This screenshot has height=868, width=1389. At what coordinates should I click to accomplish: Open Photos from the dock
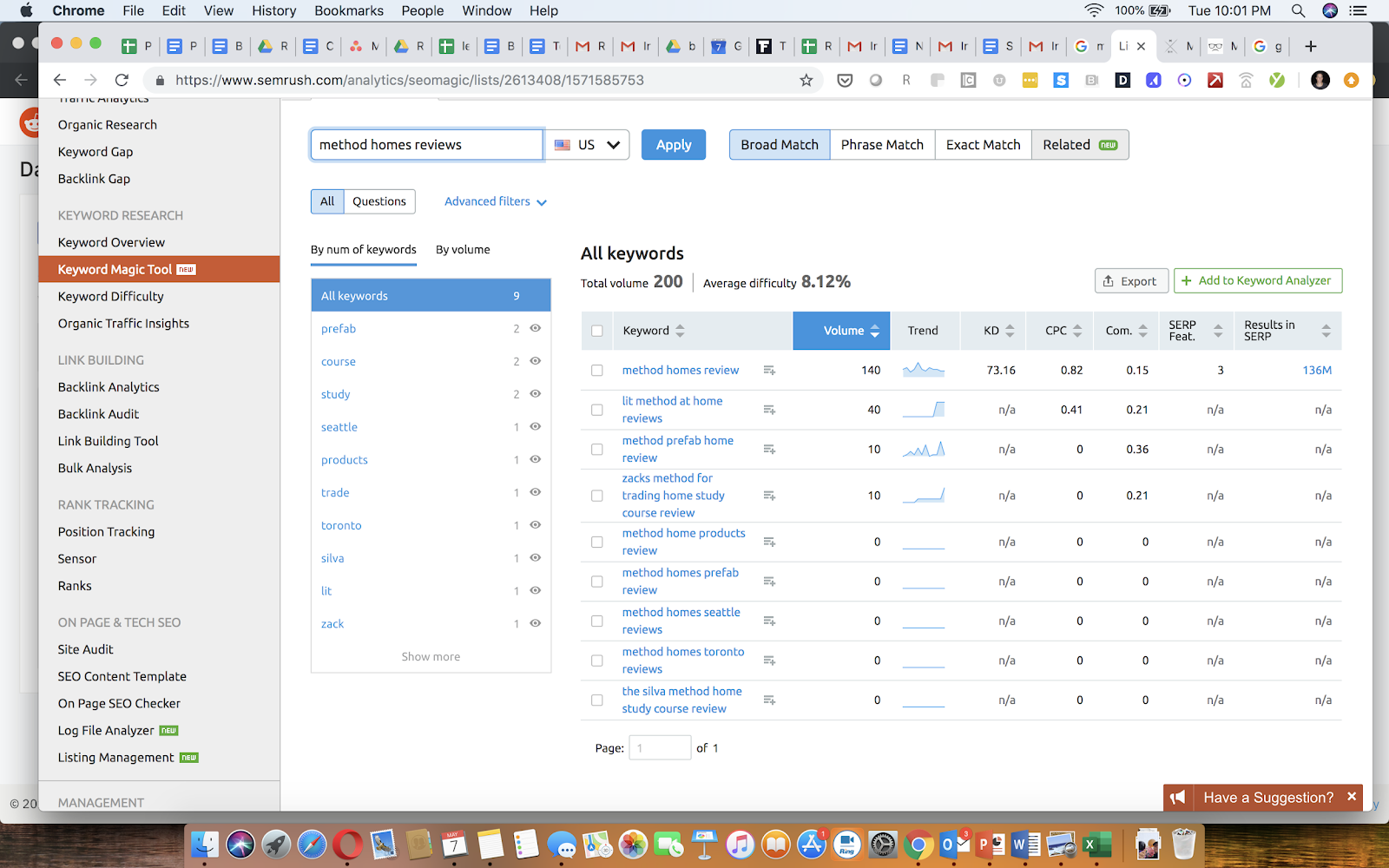(x=633, y=844)
